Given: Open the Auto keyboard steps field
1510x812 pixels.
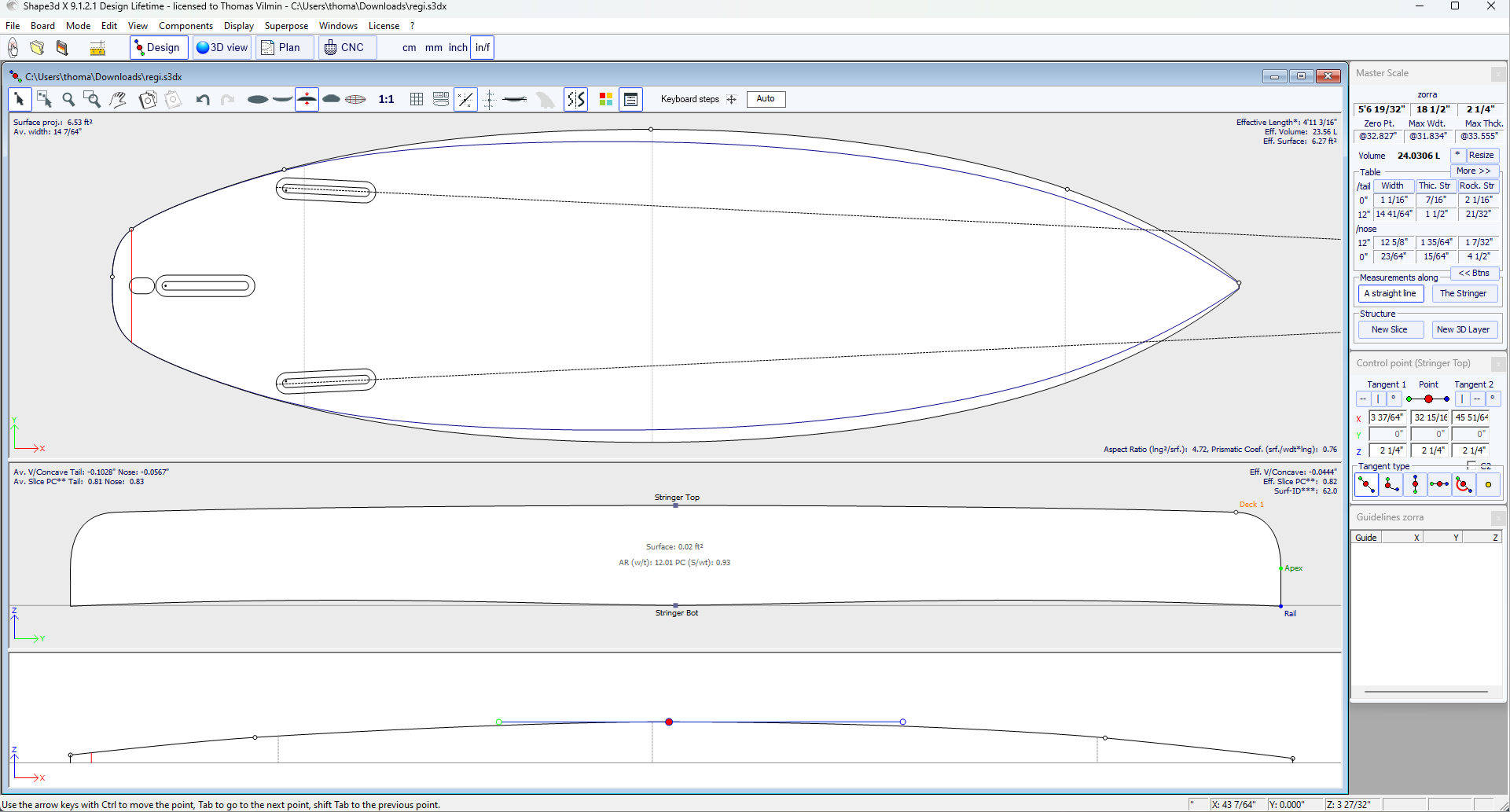Looking at the screenshot, I should point(766,99).
